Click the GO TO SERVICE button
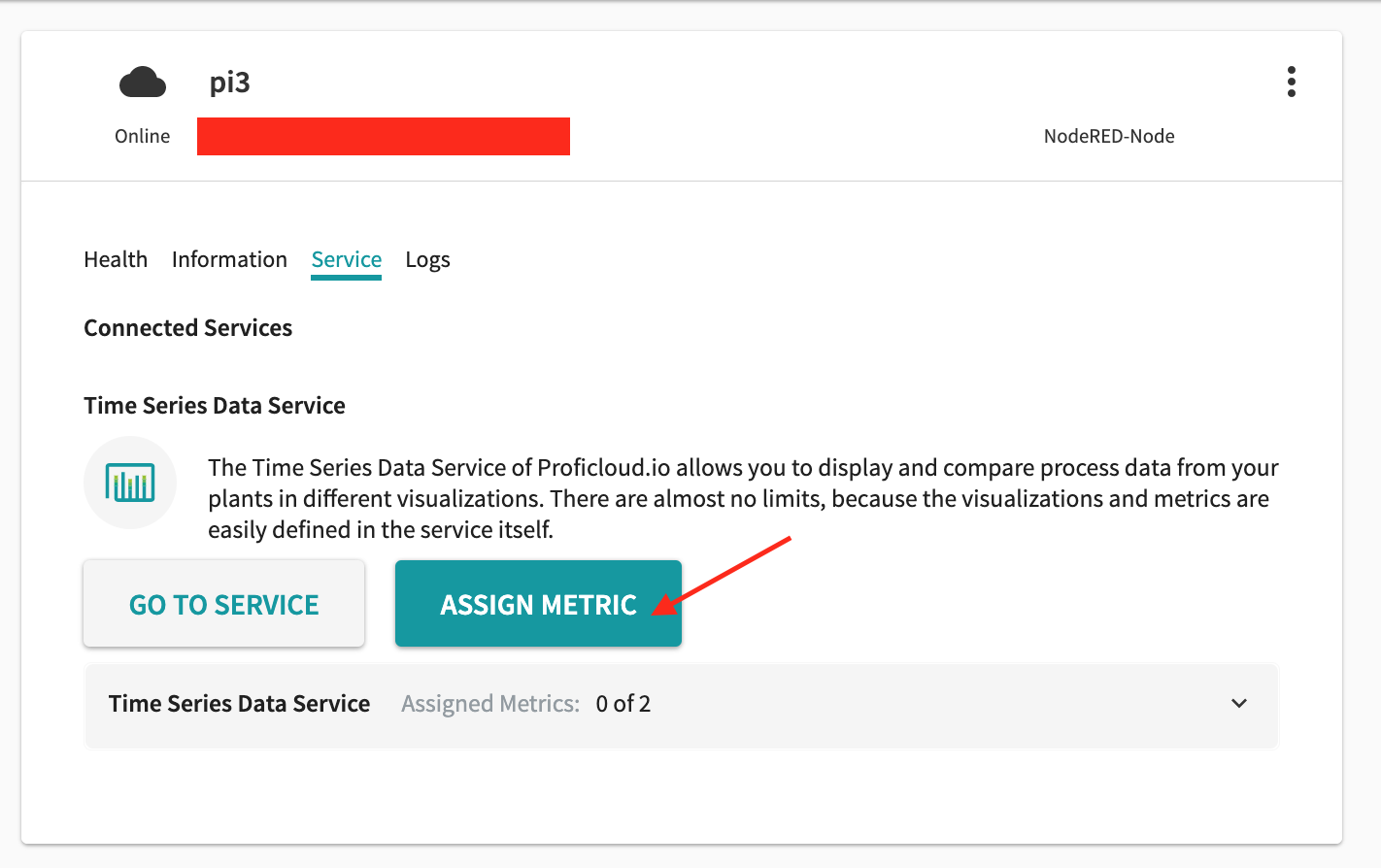Viewport: 1381px width, 868px height. (224, 604)
